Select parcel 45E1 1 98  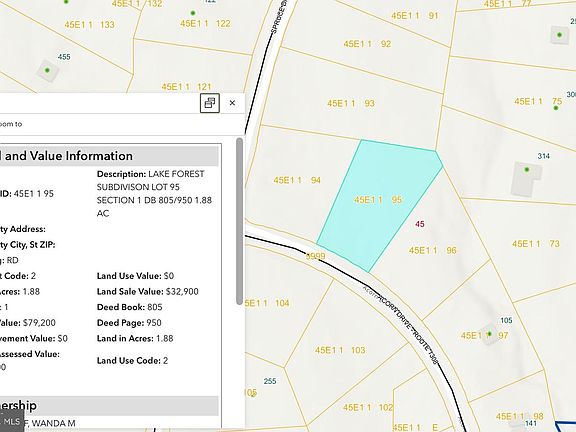519,416
